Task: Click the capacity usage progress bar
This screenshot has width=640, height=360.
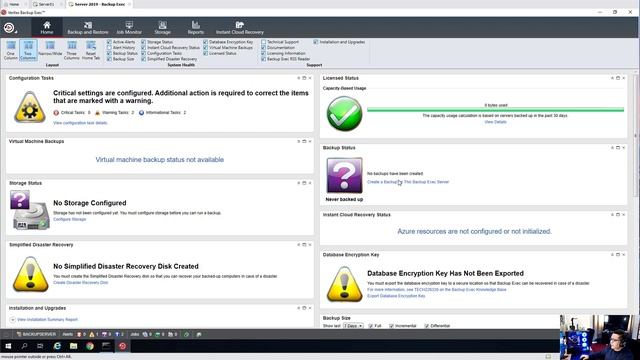Action: 496,109
